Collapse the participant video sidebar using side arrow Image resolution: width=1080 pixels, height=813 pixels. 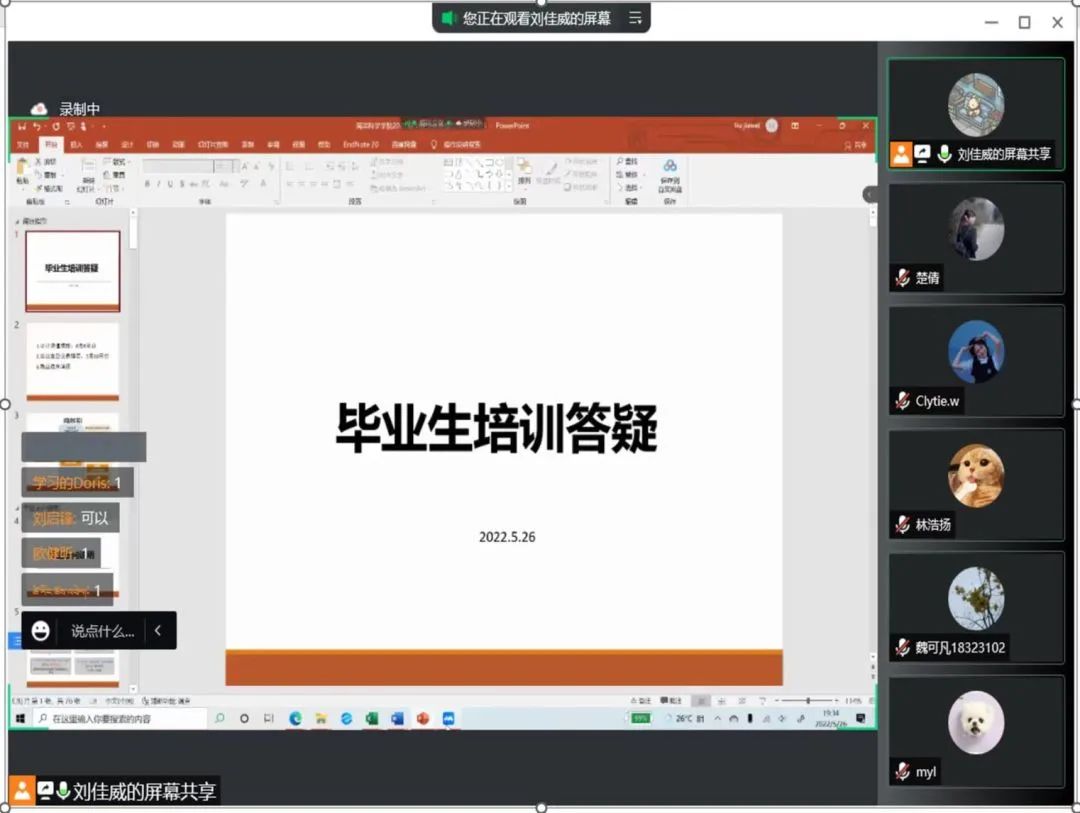tap(869, 195)
